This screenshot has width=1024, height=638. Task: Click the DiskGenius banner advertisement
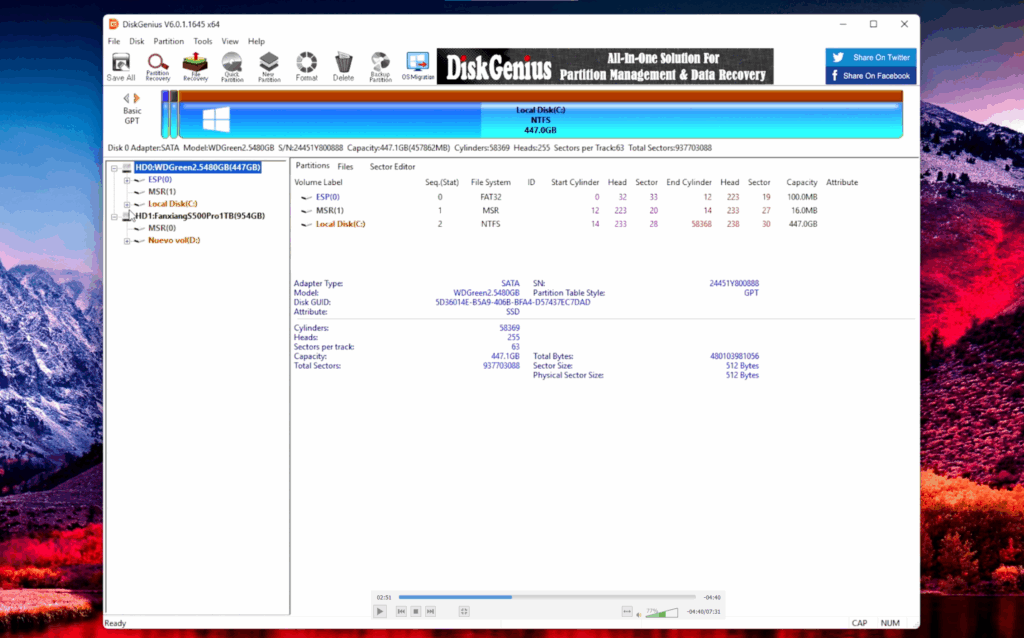[605, 66]
